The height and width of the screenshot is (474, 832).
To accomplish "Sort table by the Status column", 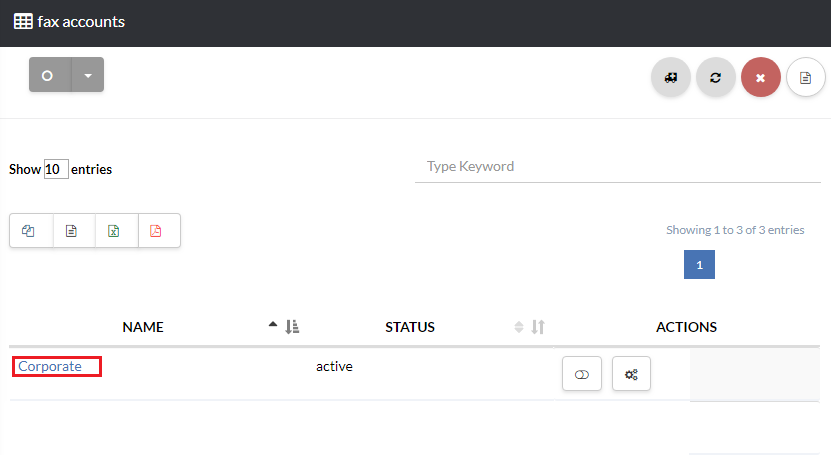I will (x=410, y=327).
